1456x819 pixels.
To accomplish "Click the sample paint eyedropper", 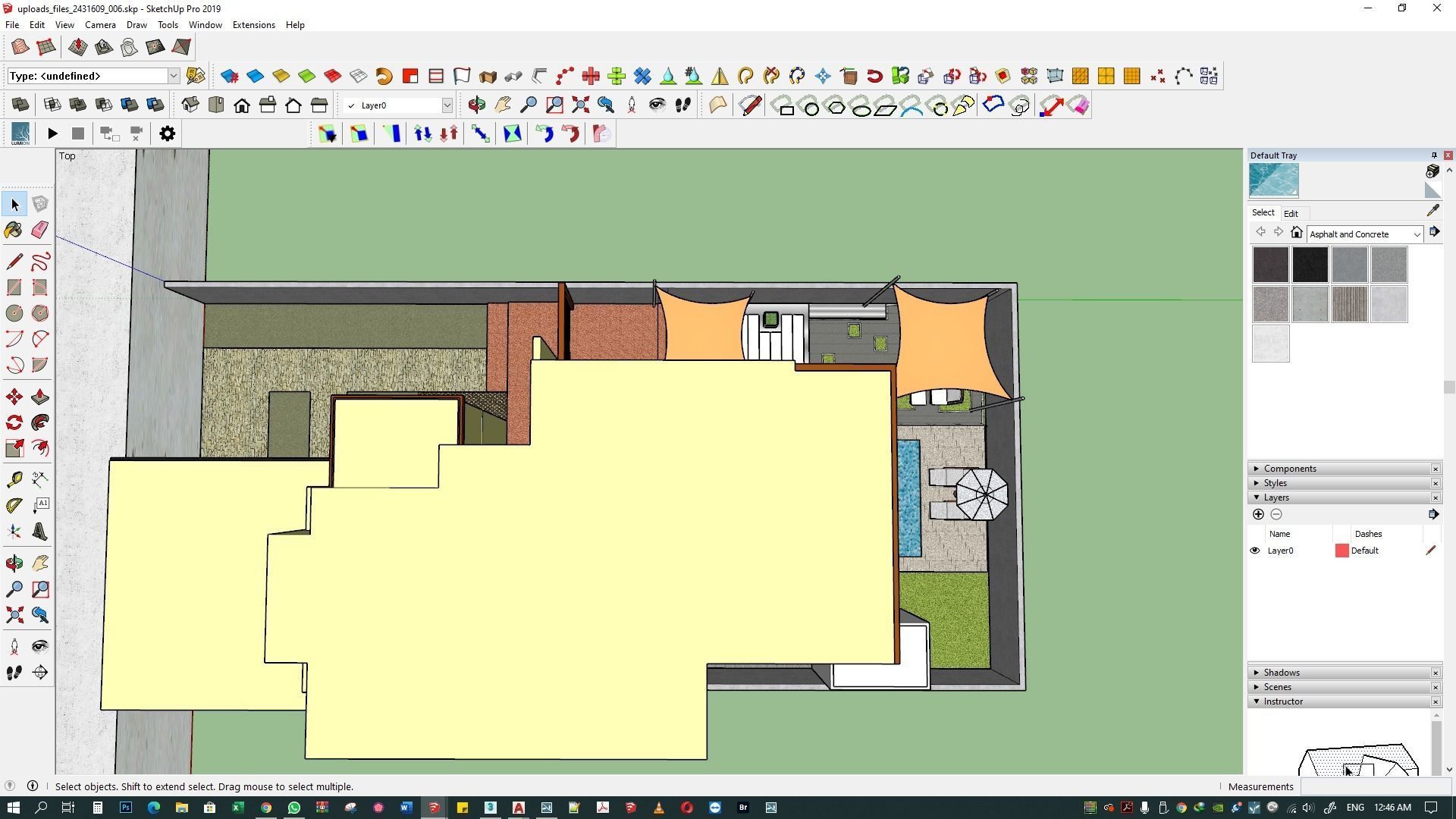I will point(1432,212).
